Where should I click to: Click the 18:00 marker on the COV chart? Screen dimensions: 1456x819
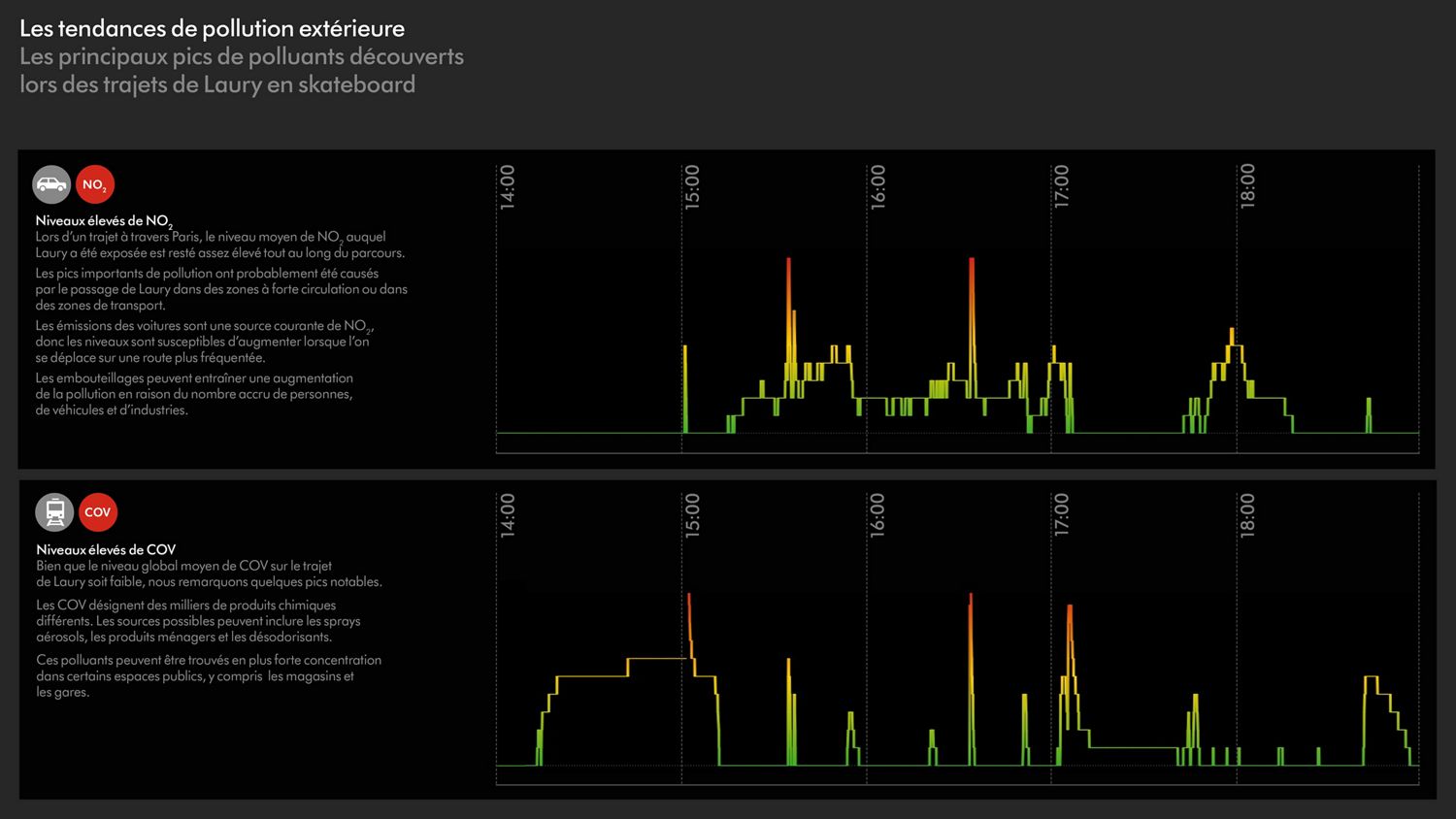pyautogui.click(x=1247, y=515)
